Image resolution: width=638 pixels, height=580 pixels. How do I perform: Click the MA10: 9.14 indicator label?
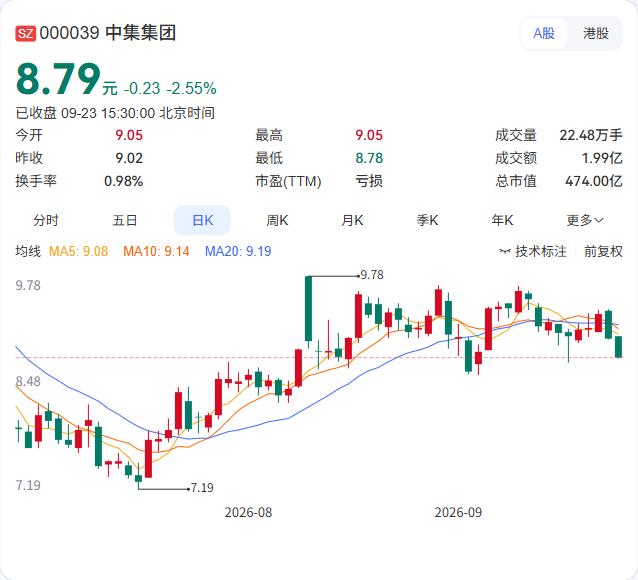point(156,251)
